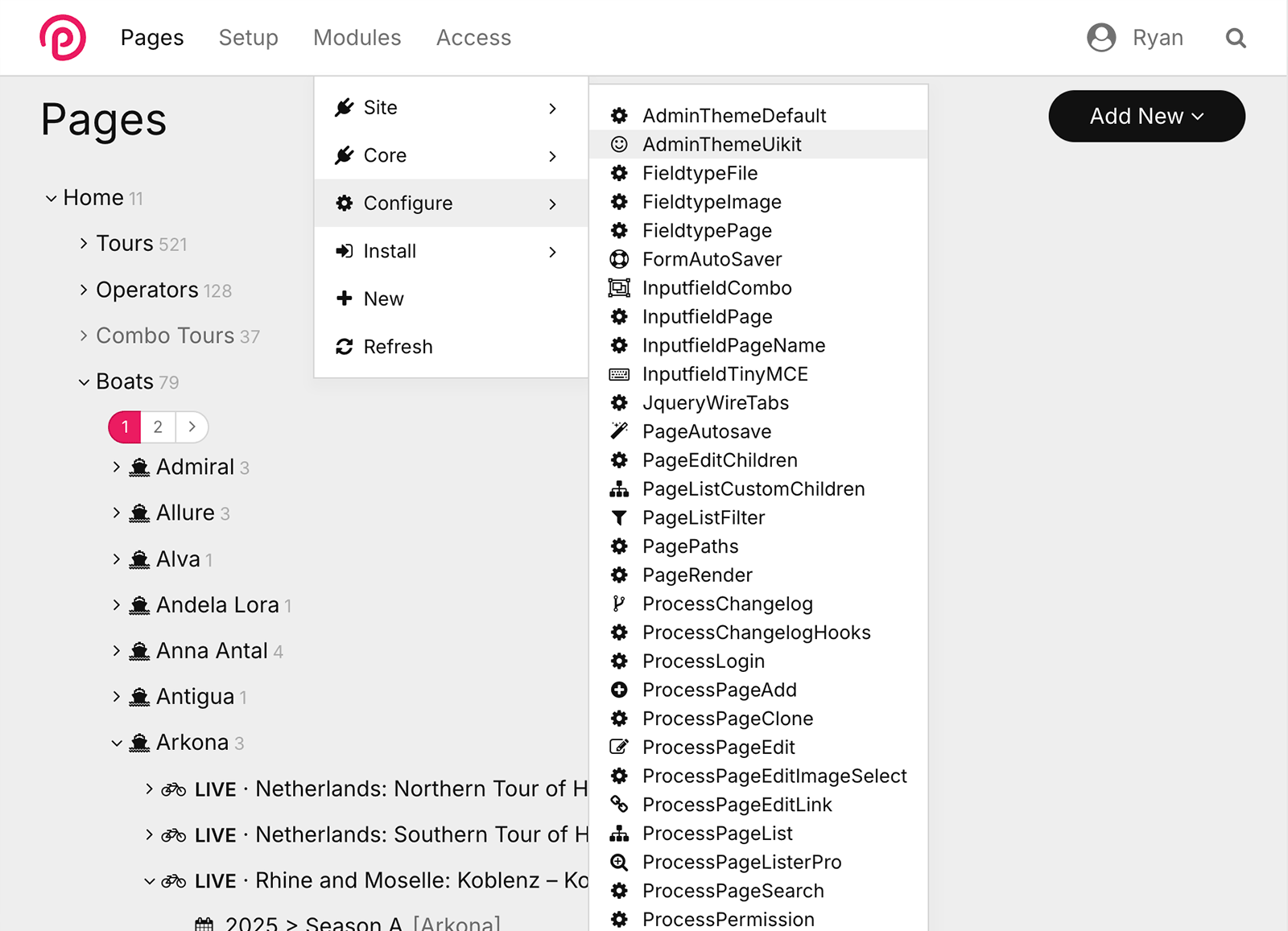Click the magic wand icon beside PageAutosave
The width and height of the screenshot is (1288, 931).
619,431
